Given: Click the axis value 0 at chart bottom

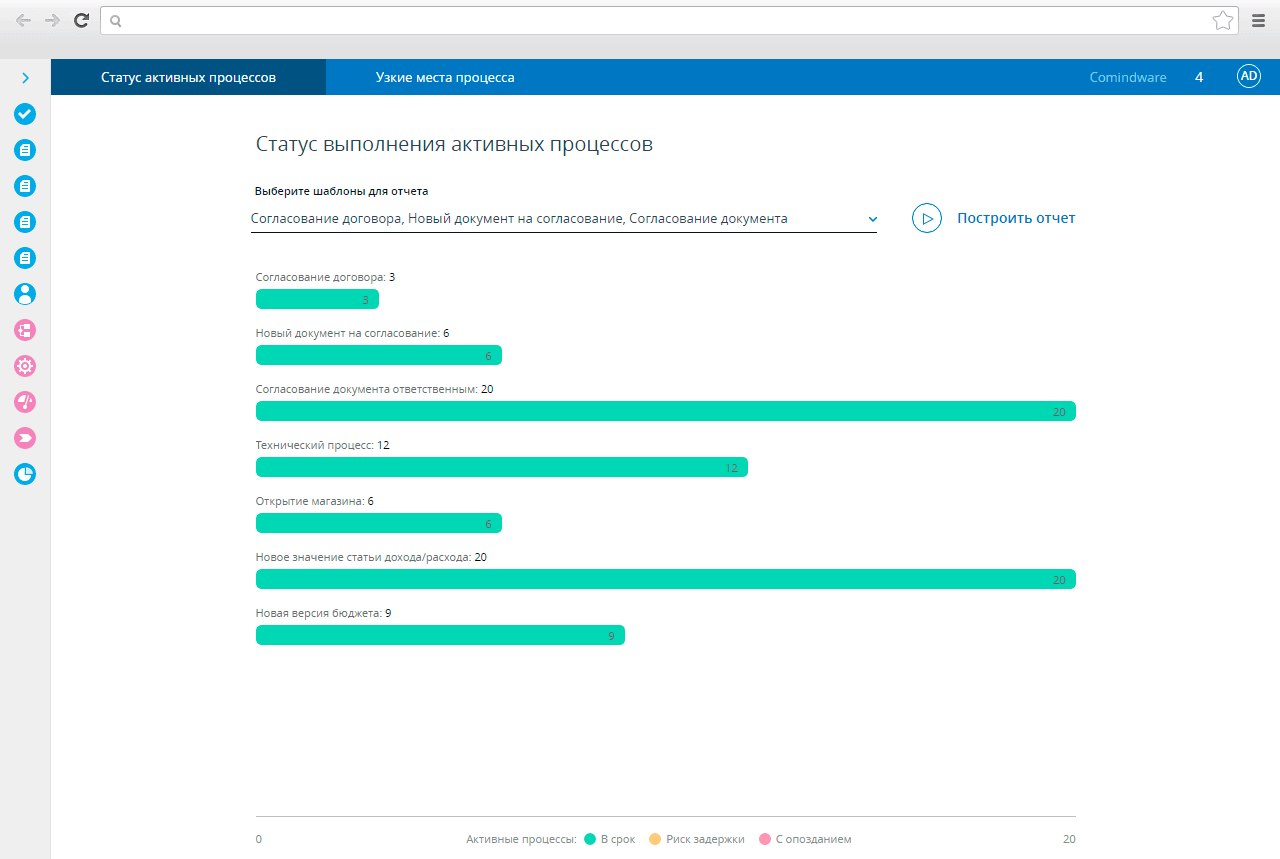Looking at the screenshot, I should click(x=259, y=839).
